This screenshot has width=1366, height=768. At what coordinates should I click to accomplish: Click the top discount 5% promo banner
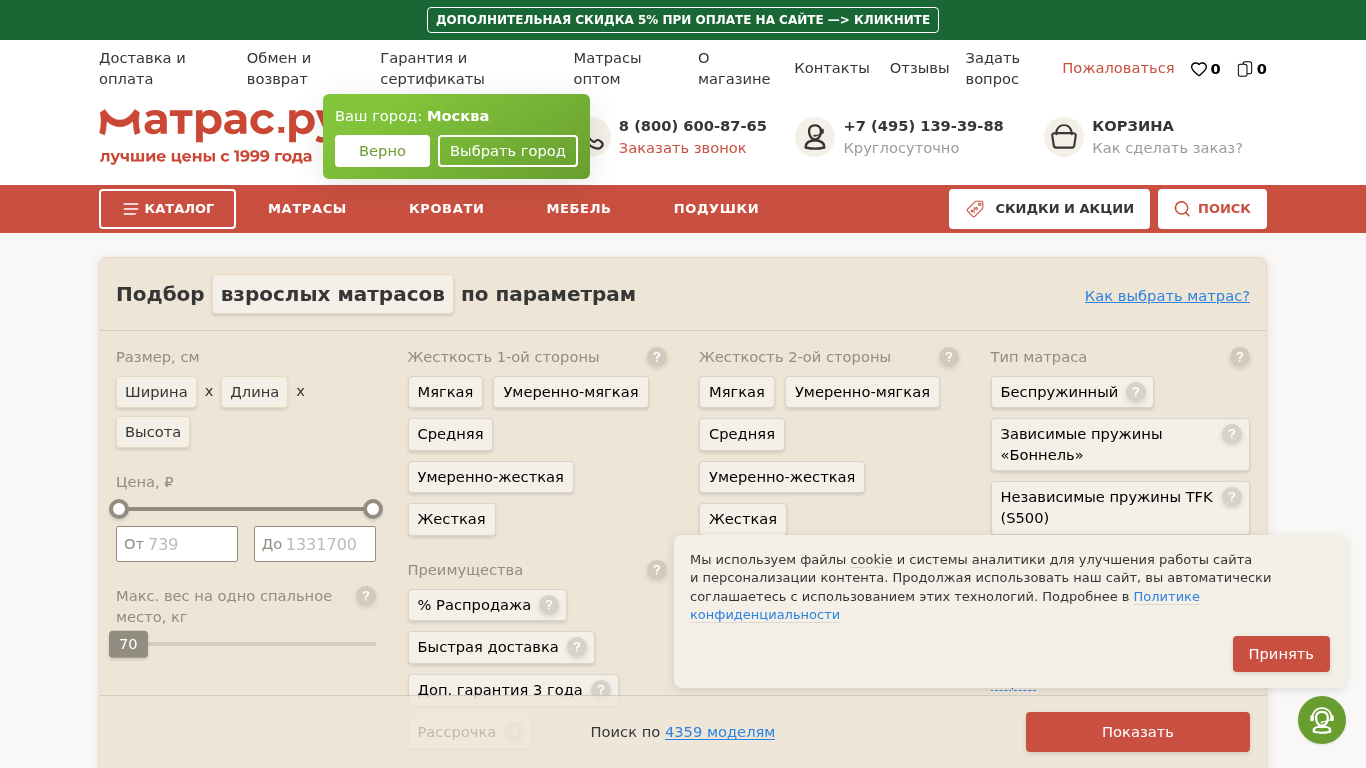pyautogui.click(x=683, y=20)
